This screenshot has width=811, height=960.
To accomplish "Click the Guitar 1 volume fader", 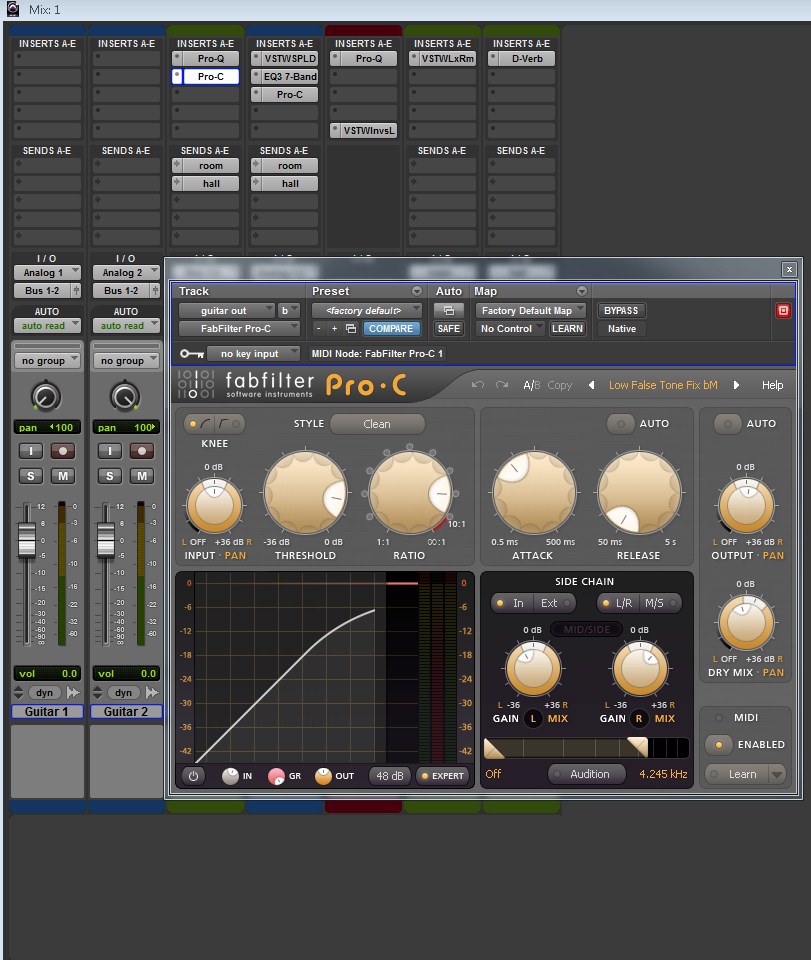I will click(26, 540).
